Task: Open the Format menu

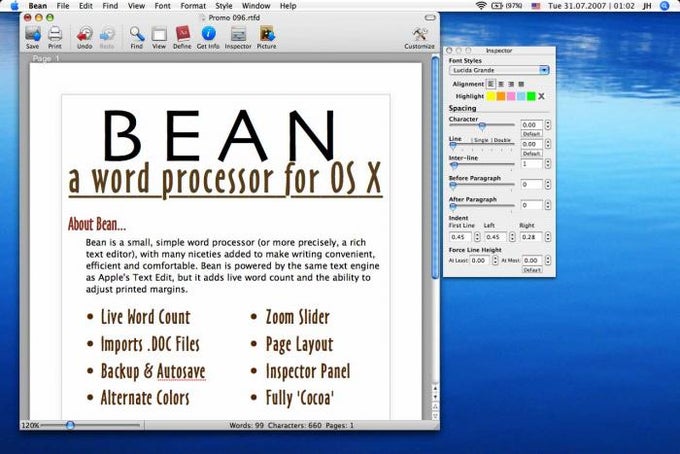Action: coord(193,6)
